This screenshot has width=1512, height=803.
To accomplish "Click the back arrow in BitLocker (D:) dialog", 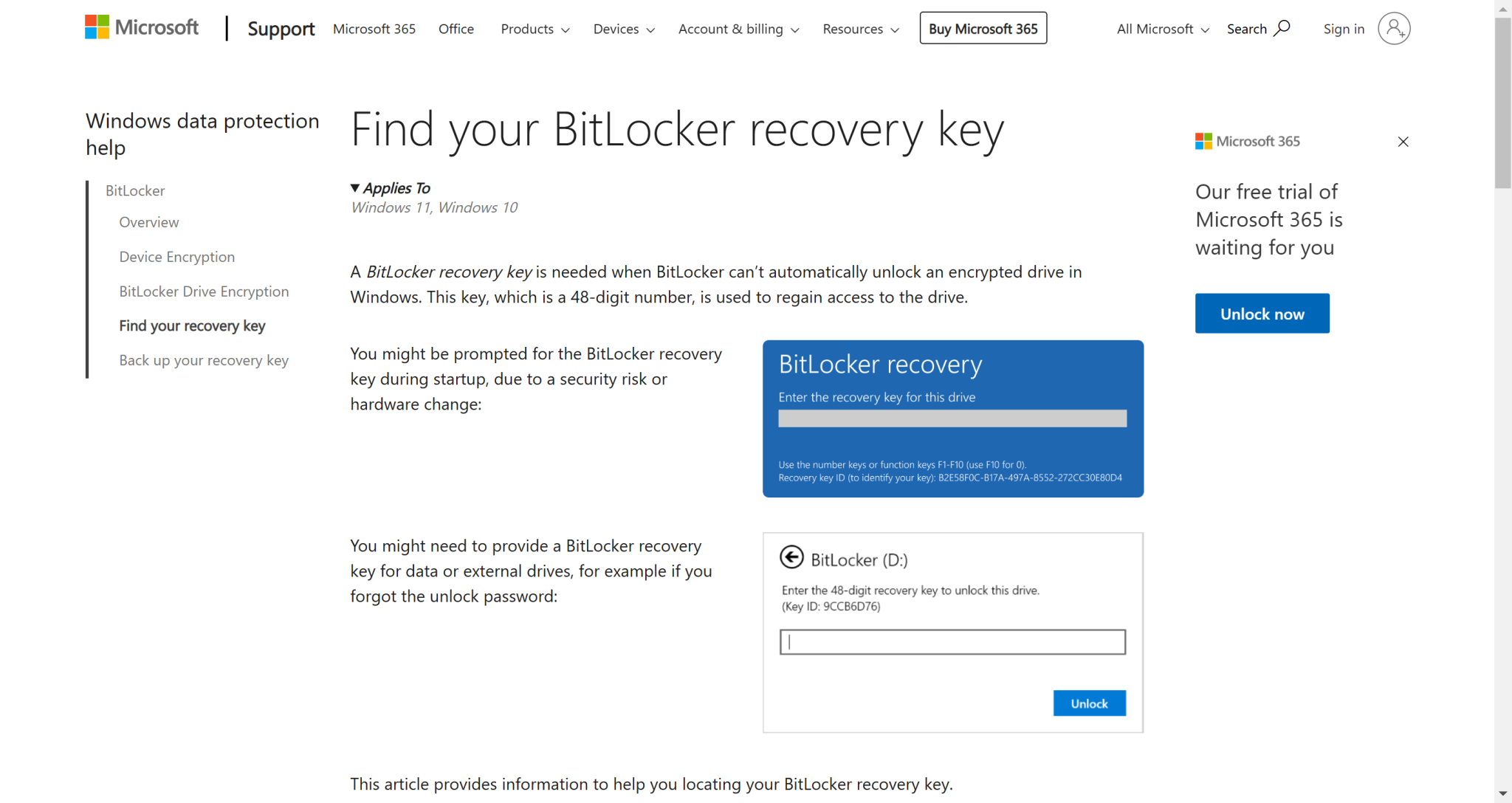I will pos(791,558).
